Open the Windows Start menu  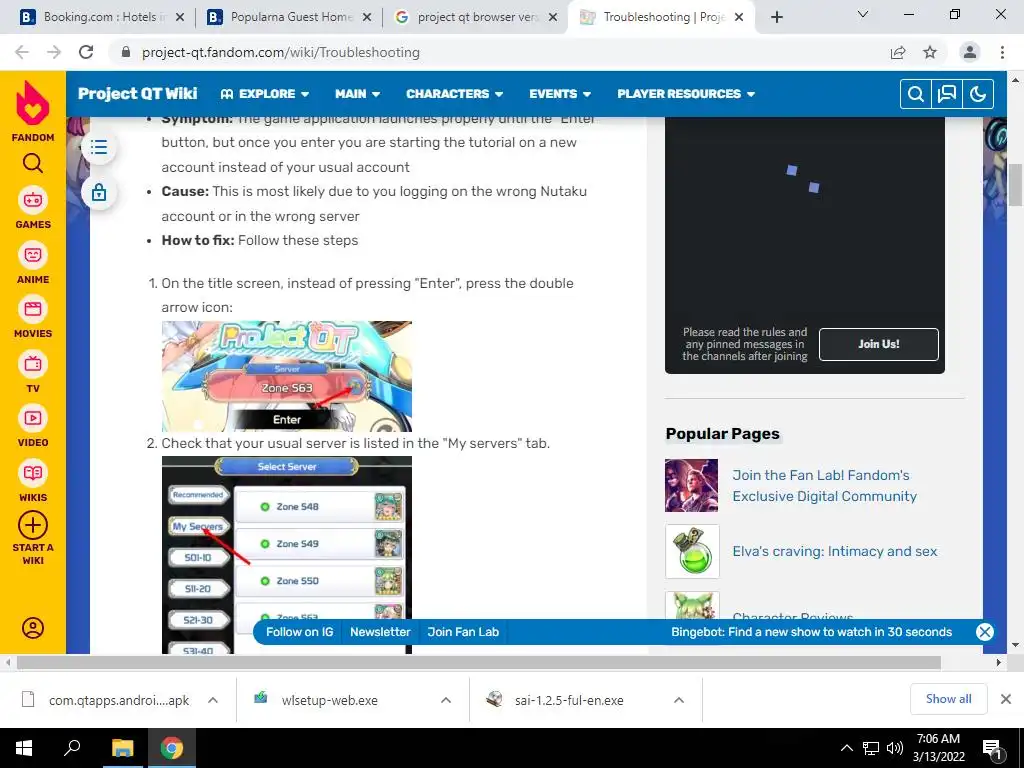[x=24, y=748]
